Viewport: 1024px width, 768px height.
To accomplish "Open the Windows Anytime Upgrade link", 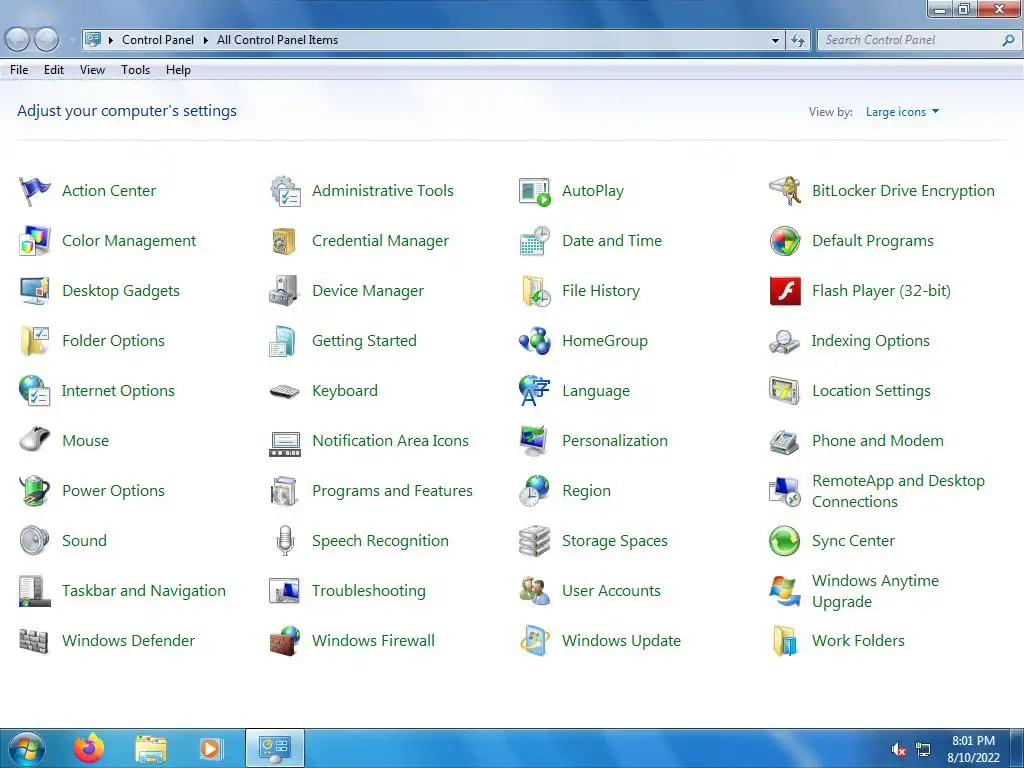I will coord(875,591).
